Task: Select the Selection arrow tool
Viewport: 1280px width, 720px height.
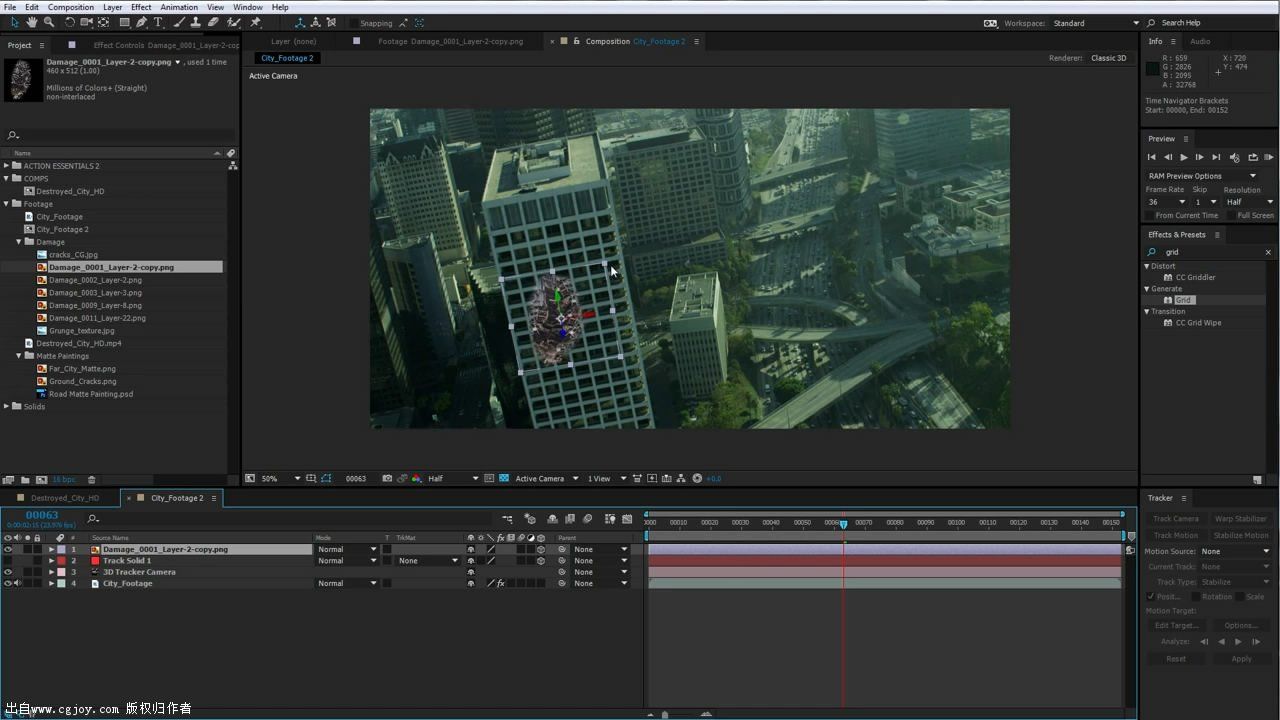Action: (14, 22)
